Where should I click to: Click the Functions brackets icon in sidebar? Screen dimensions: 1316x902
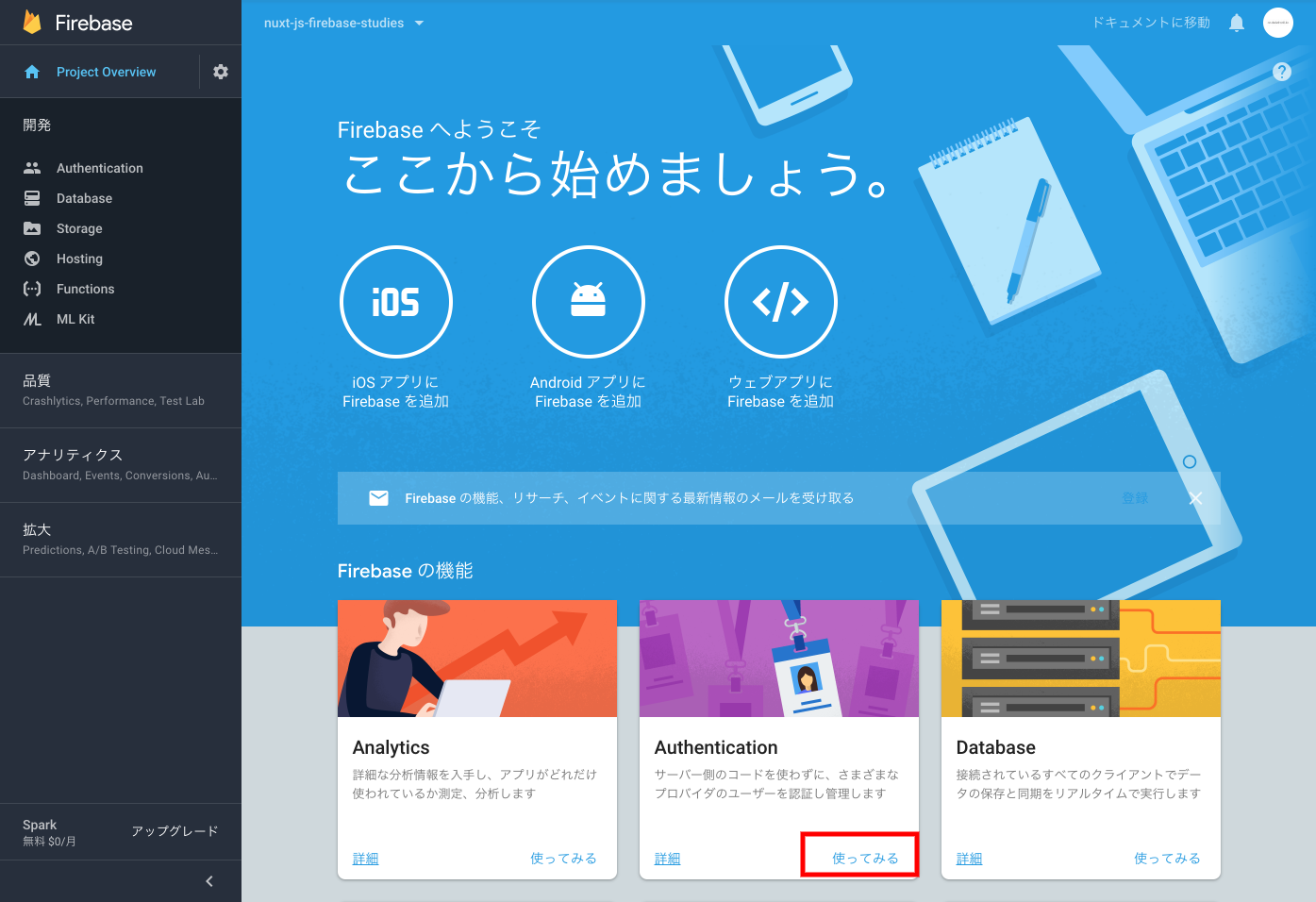32,289
